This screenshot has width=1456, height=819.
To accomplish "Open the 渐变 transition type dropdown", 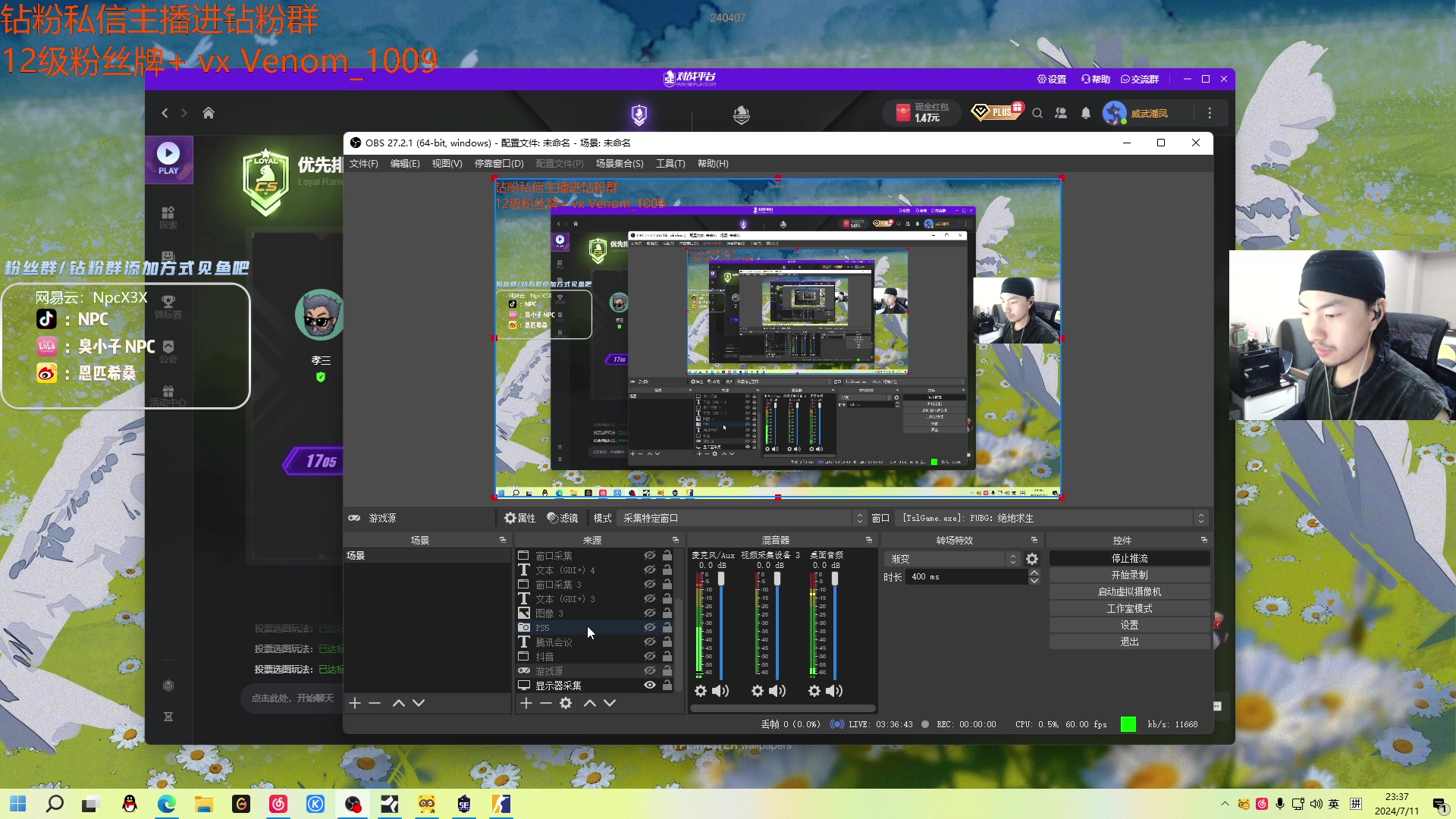I will 952,559.
